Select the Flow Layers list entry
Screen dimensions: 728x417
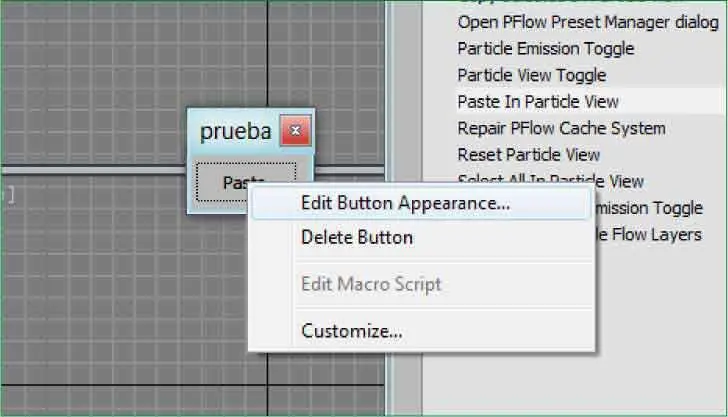pyautogui.click(x=649, y=235)
